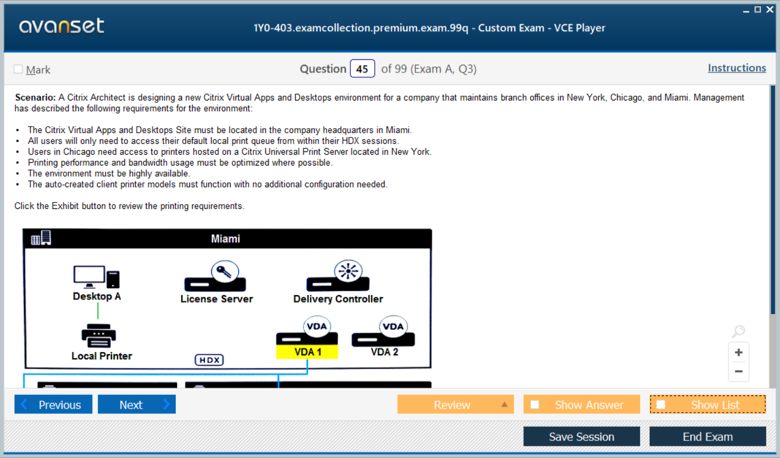Click the Save Session button
Screen dimensions: 780x458
click(582, 437)
